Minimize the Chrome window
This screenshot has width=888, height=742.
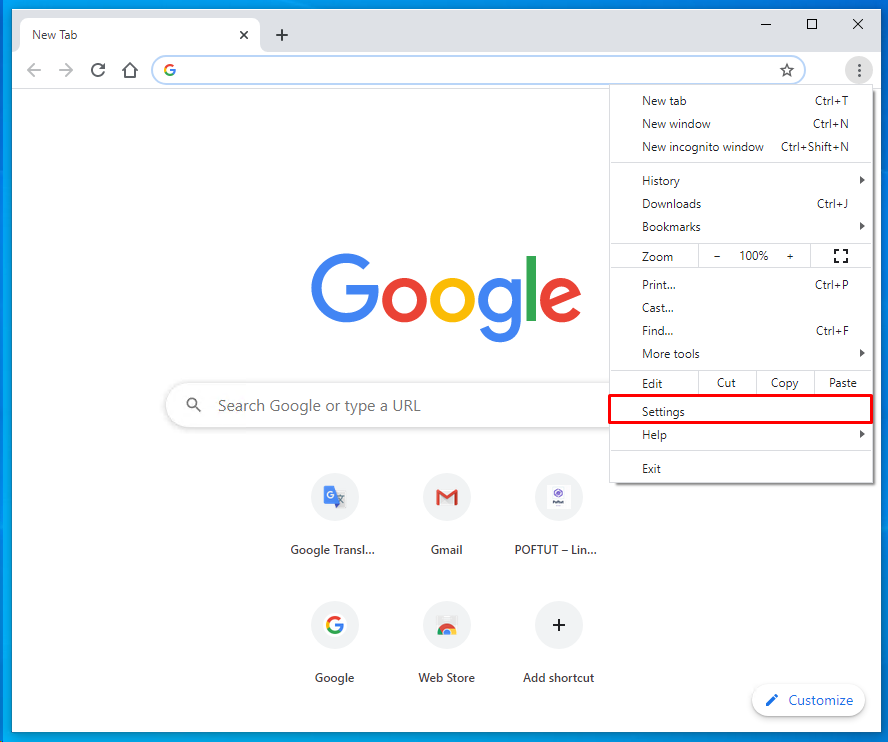point(766,24)
